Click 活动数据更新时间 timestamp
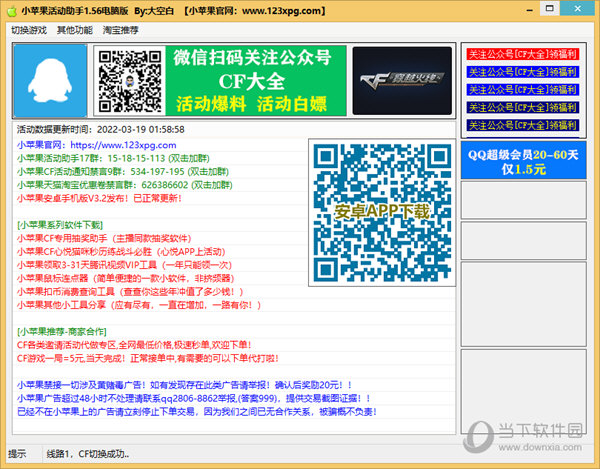This screenshot has width=600, height=469. coord(101,129)
